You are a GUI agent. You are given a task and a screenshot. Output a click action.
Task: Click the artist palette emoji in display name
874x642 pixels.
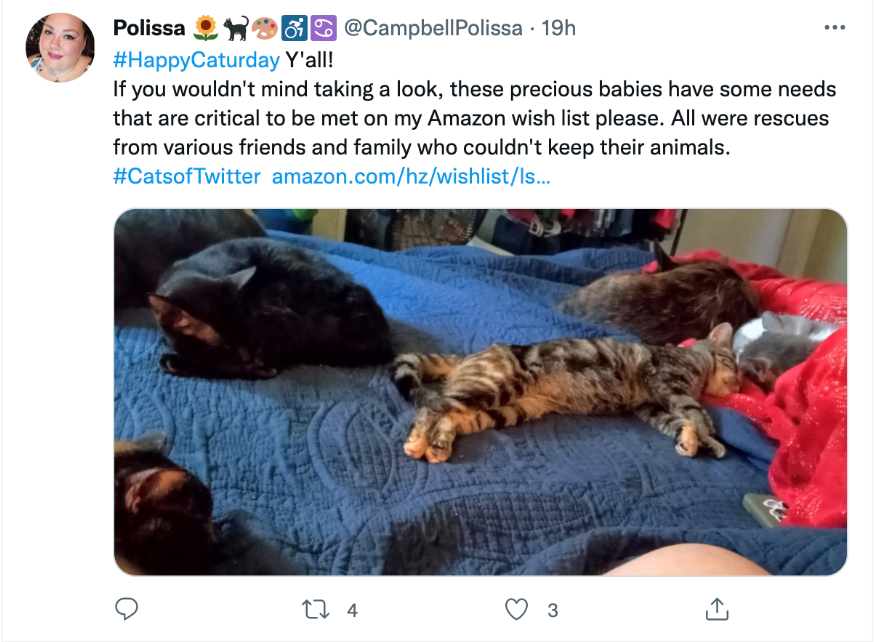click(x=265, y=28)
